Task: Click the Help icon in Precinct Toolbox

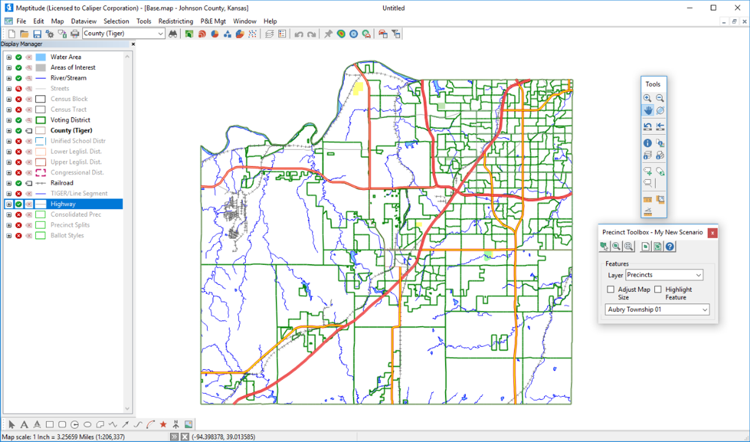Action: 670,246
